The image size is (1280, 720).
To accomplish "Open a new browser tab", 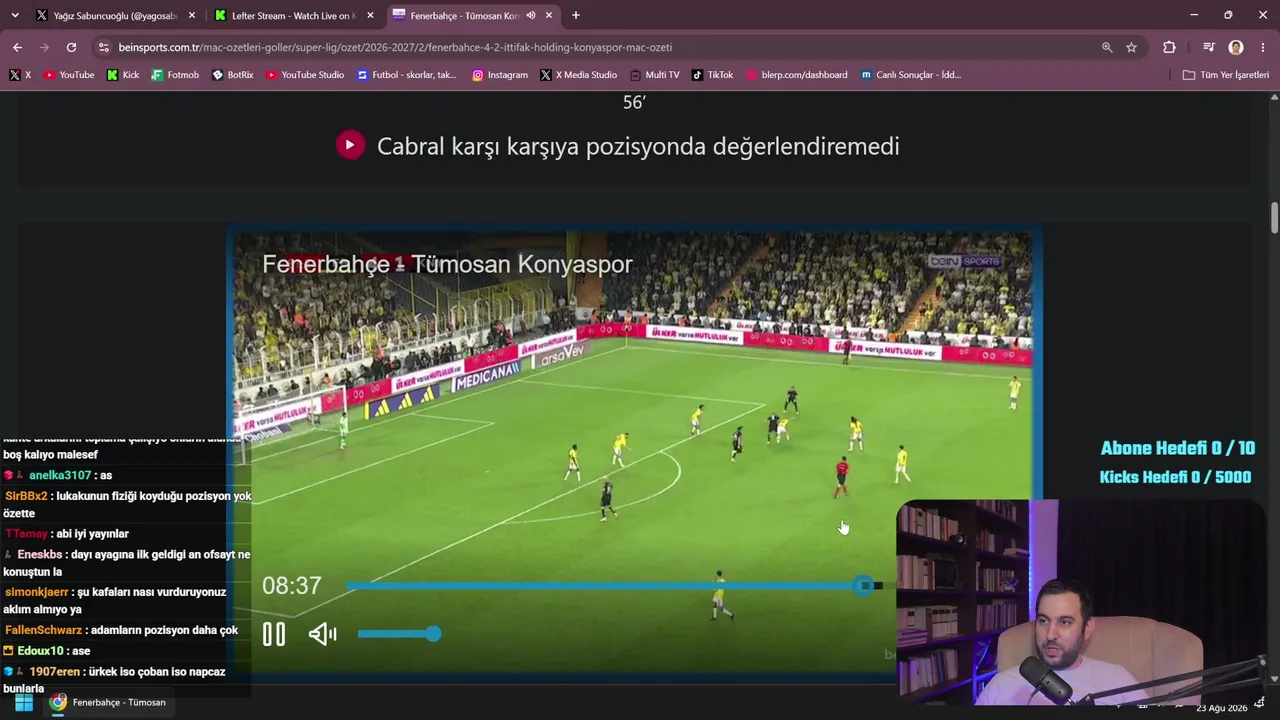I will point(576,15).
